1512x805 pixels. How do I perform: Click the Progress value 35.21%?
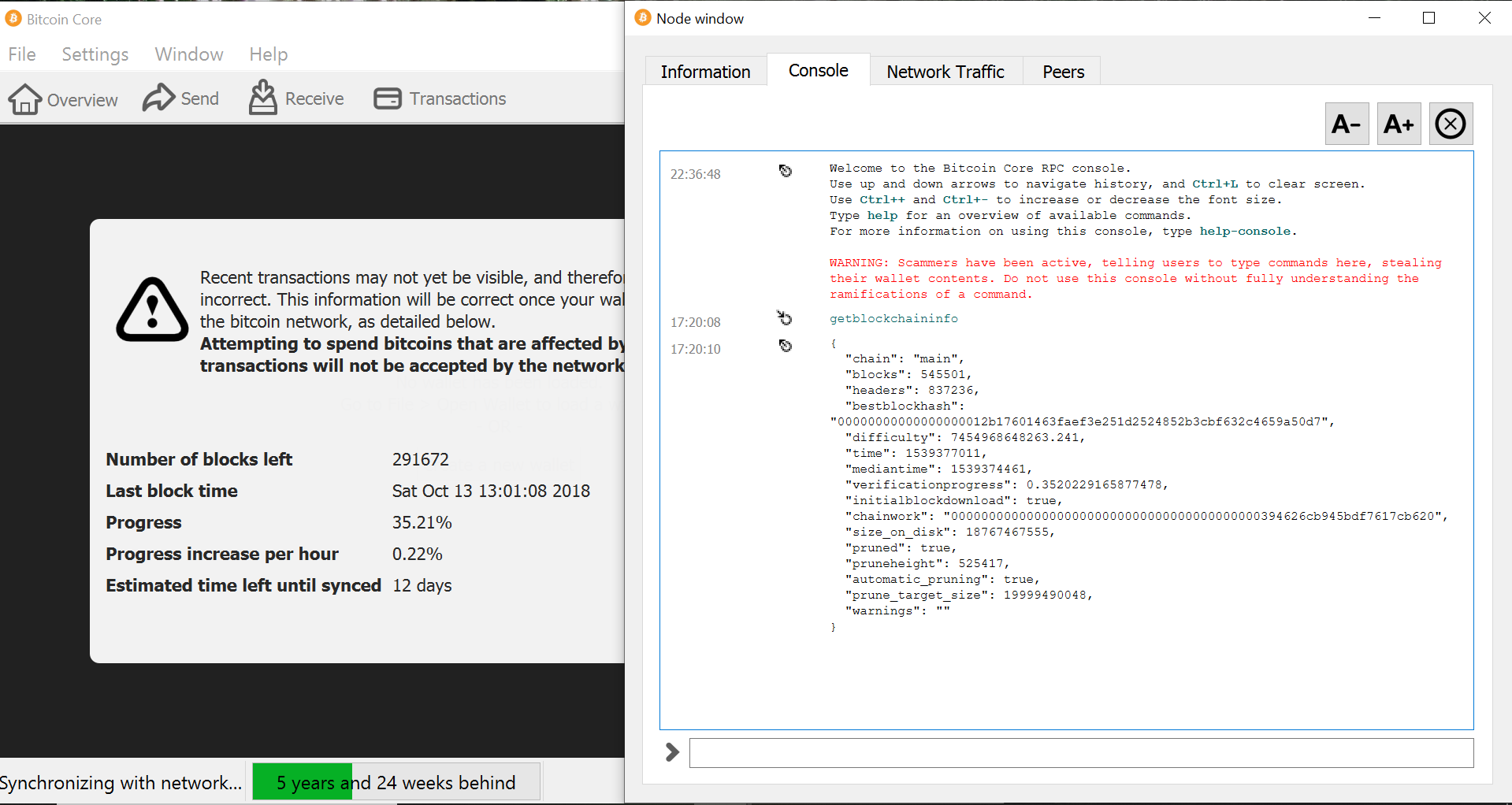(x=422, y=522)
